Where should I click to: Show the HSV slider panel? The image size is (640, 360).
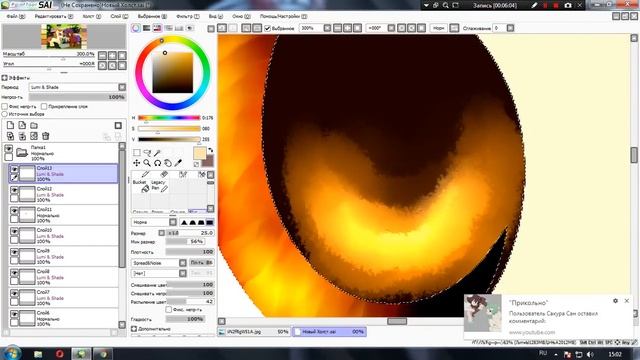[157, 28]
